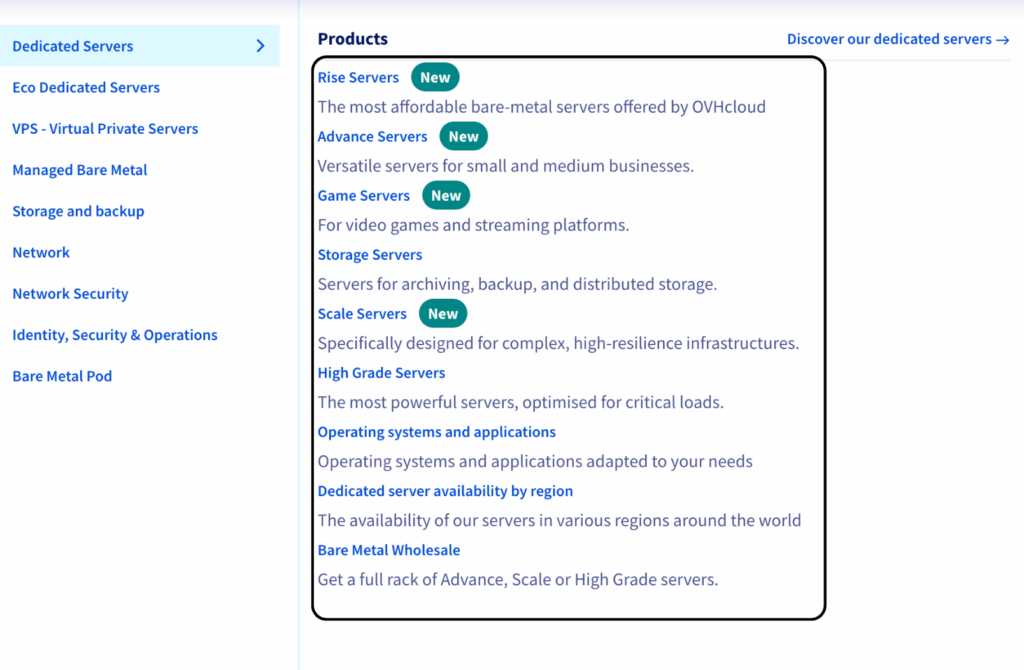Image resolution: width=1024 pixels, height=670 pixels.
Task: Open Eco Dedicated Servers category
Action: [x=85, y=87]
